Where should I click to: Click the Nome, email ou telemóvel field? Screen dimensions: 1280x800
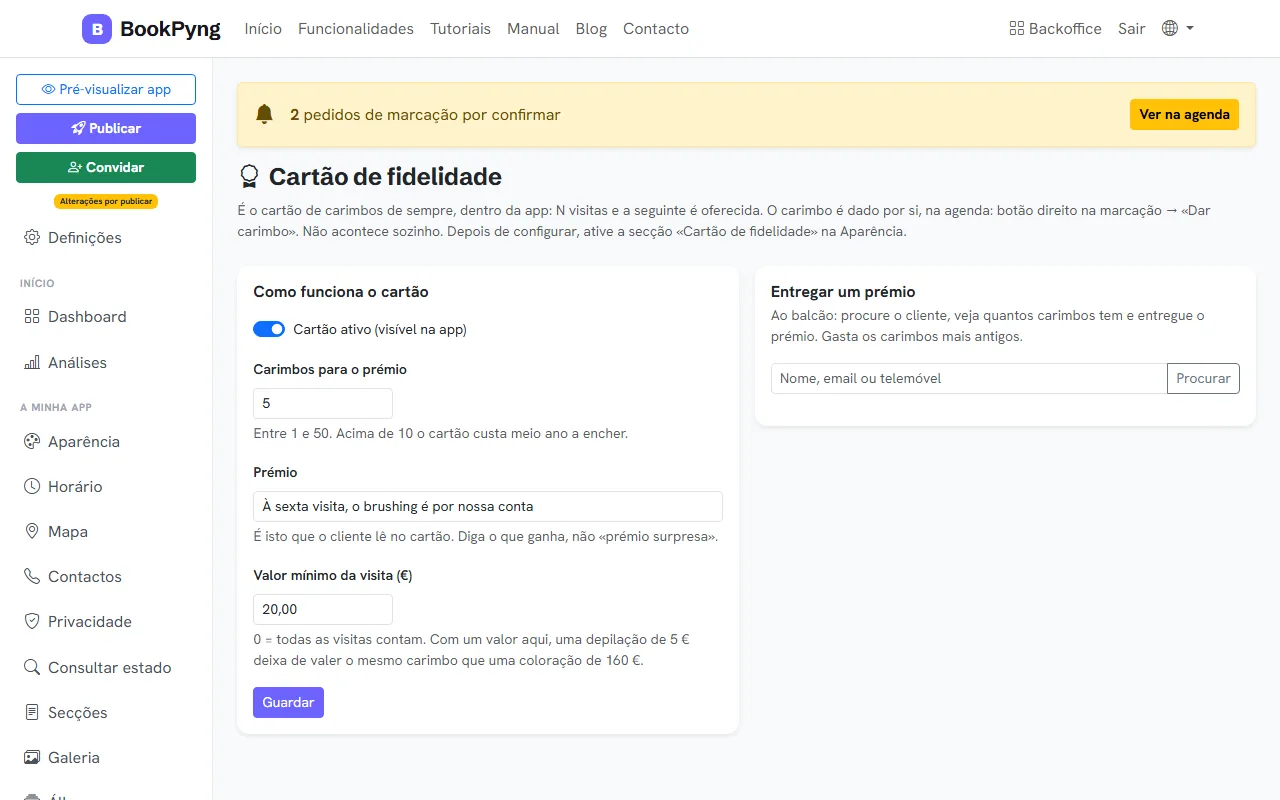969,378
